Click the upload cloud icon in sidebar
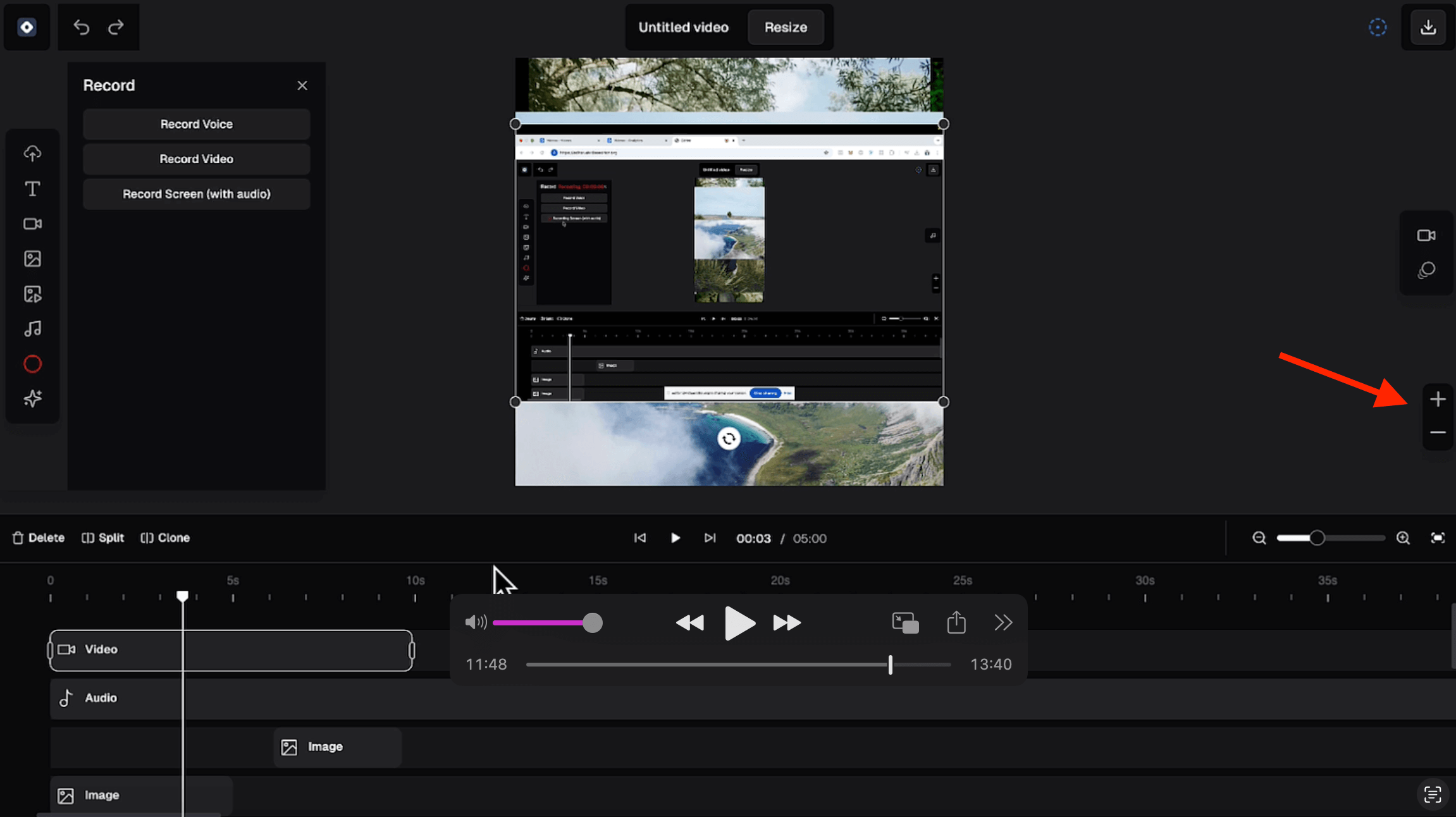Viewport: 1456px width, 817px height. [32, 154]
